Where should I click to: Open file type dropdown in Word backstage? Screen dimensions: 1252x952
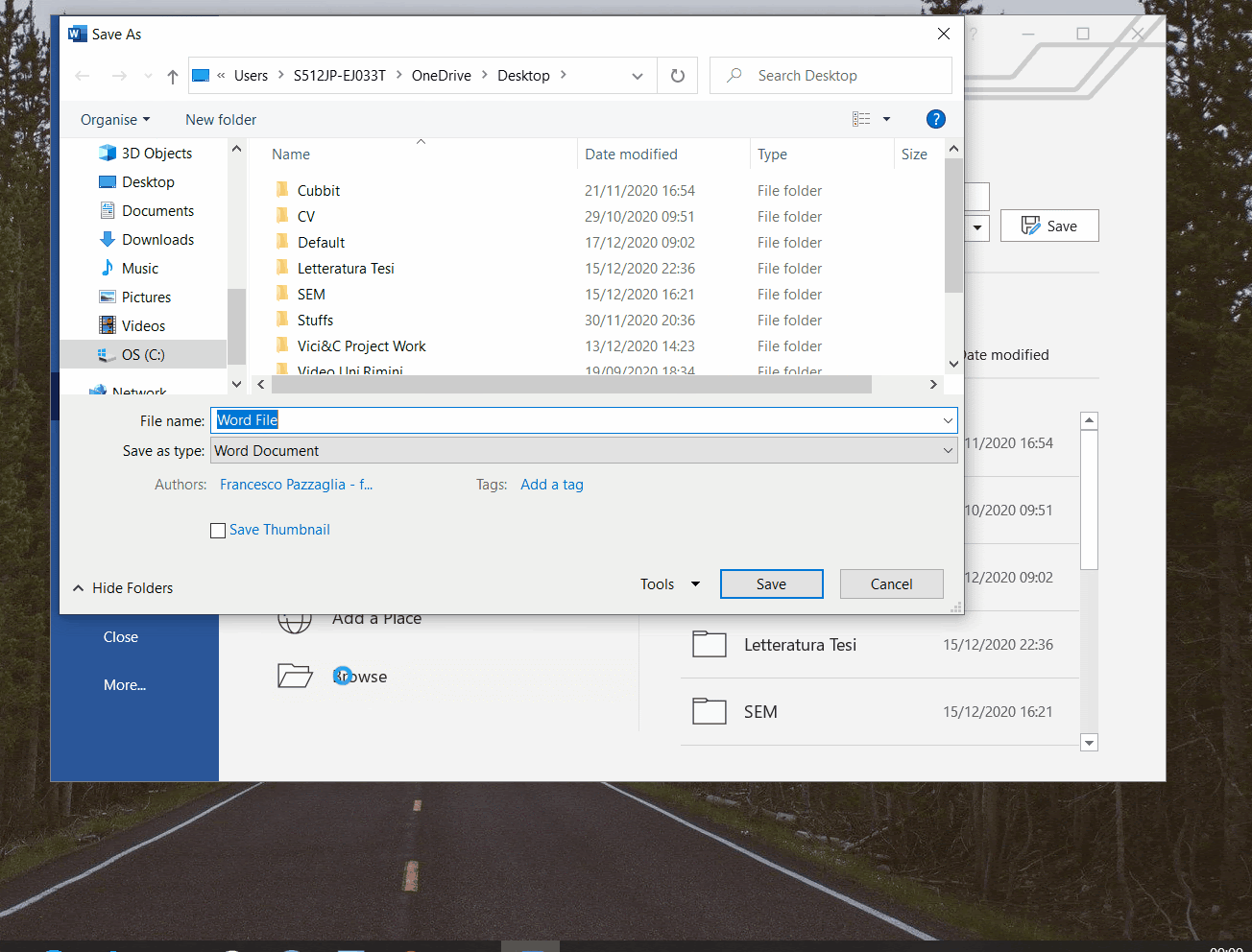(x=977, y=228)
